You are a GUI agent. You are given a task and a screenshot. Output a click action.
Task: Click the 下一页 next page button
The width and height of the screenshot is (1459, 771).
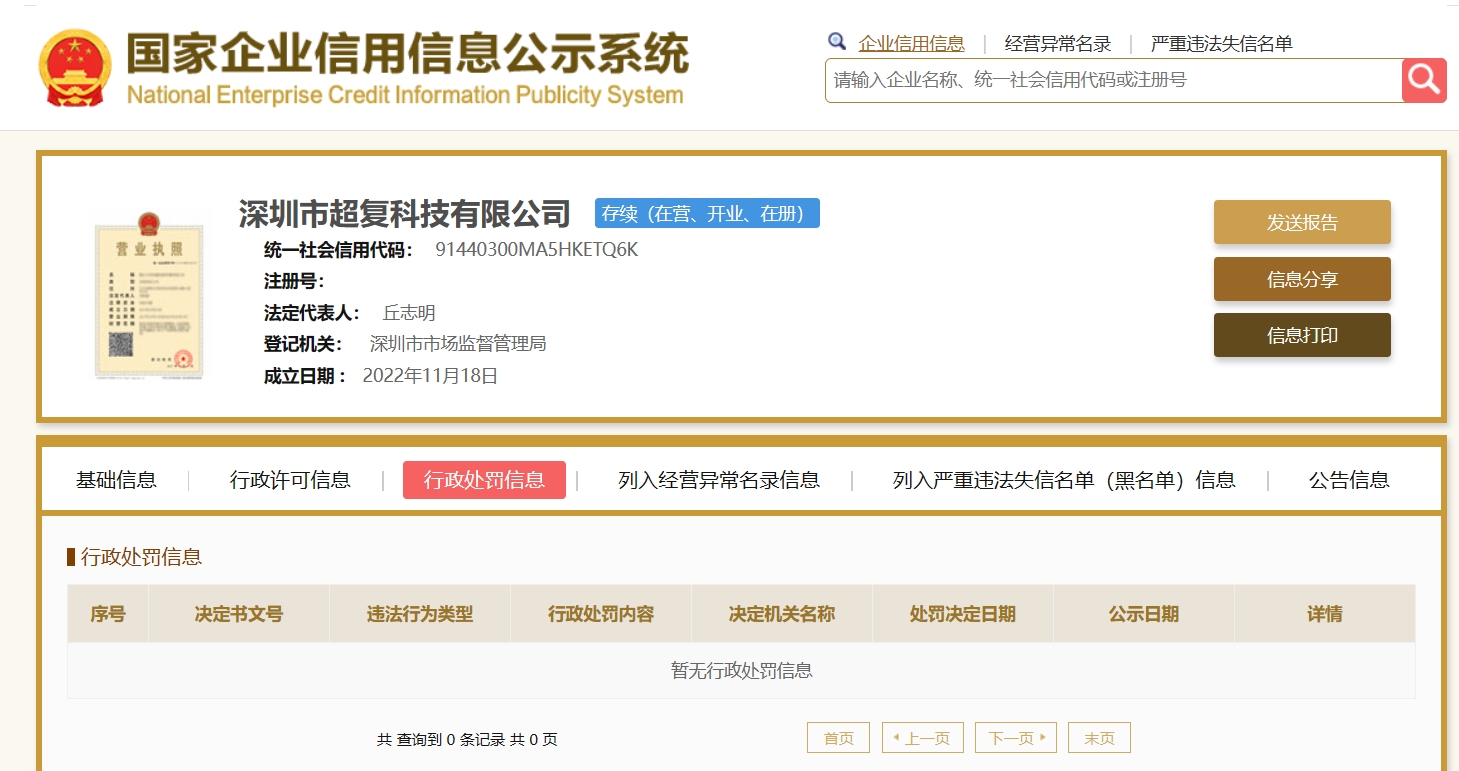(x=1016, y=738)
